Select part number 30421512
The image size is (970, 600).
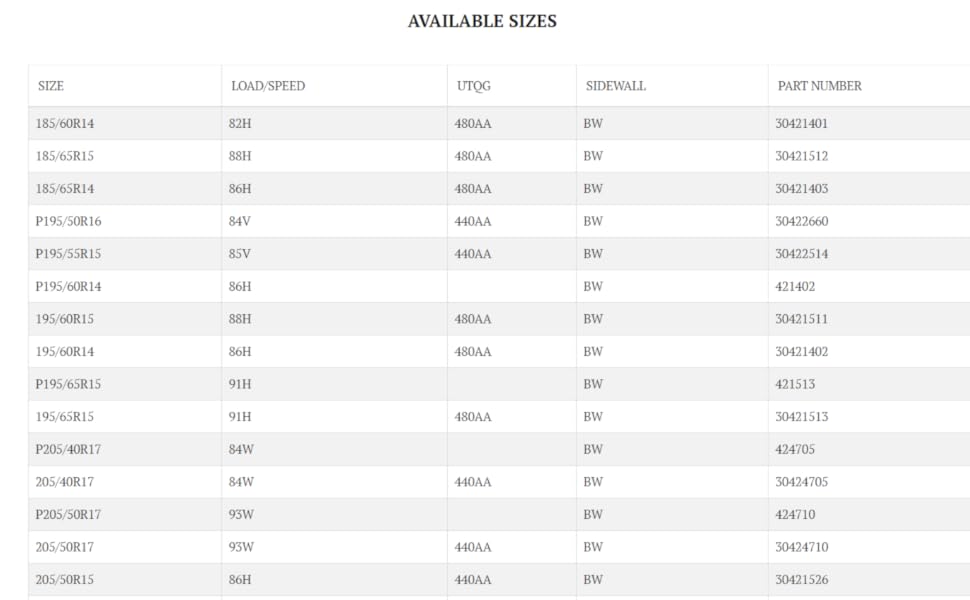(801, 156)
